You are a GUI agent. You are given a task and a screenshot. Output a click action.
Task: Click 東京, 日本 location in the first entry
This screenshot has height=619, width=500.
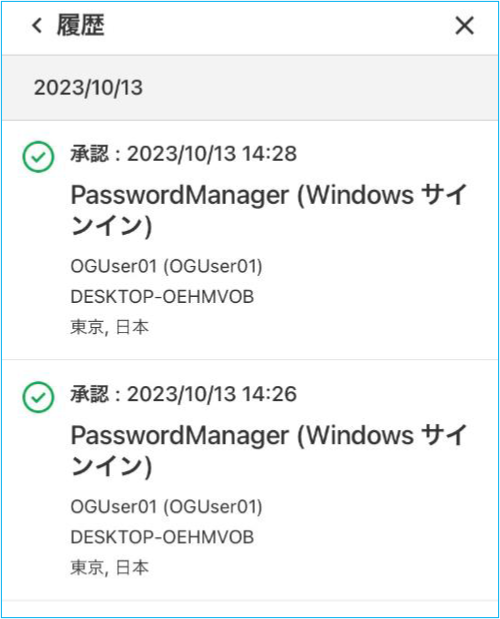click(110, 327)
